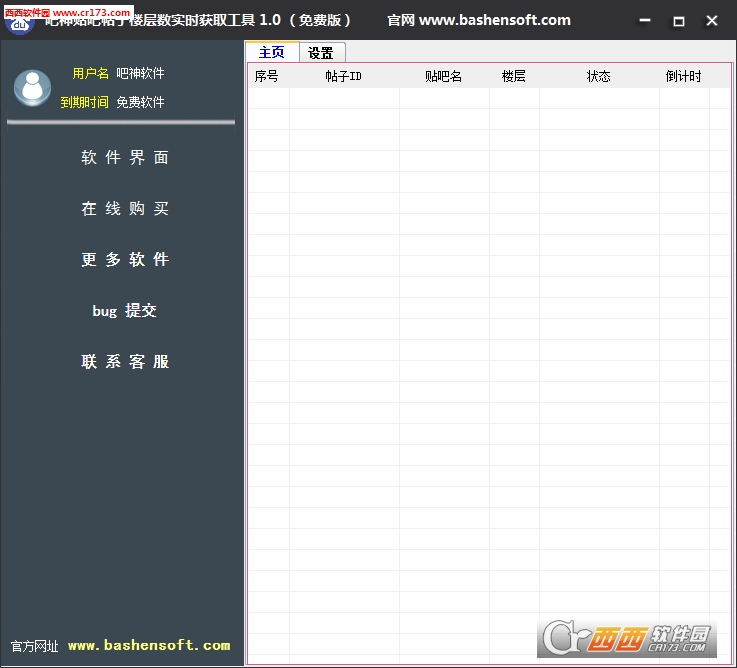This screenshot has height=668, width=737.
Task: Click the 到期时间 label
Action: [x=84, y=102]
